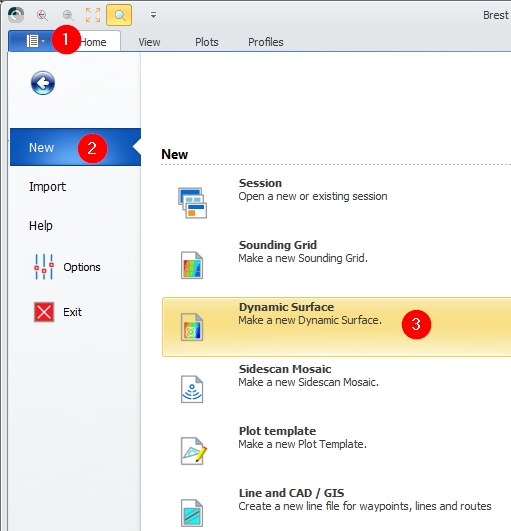Click the Plot template pencil icon
This screenshot has width=511, height=531.
coord(193,451)
